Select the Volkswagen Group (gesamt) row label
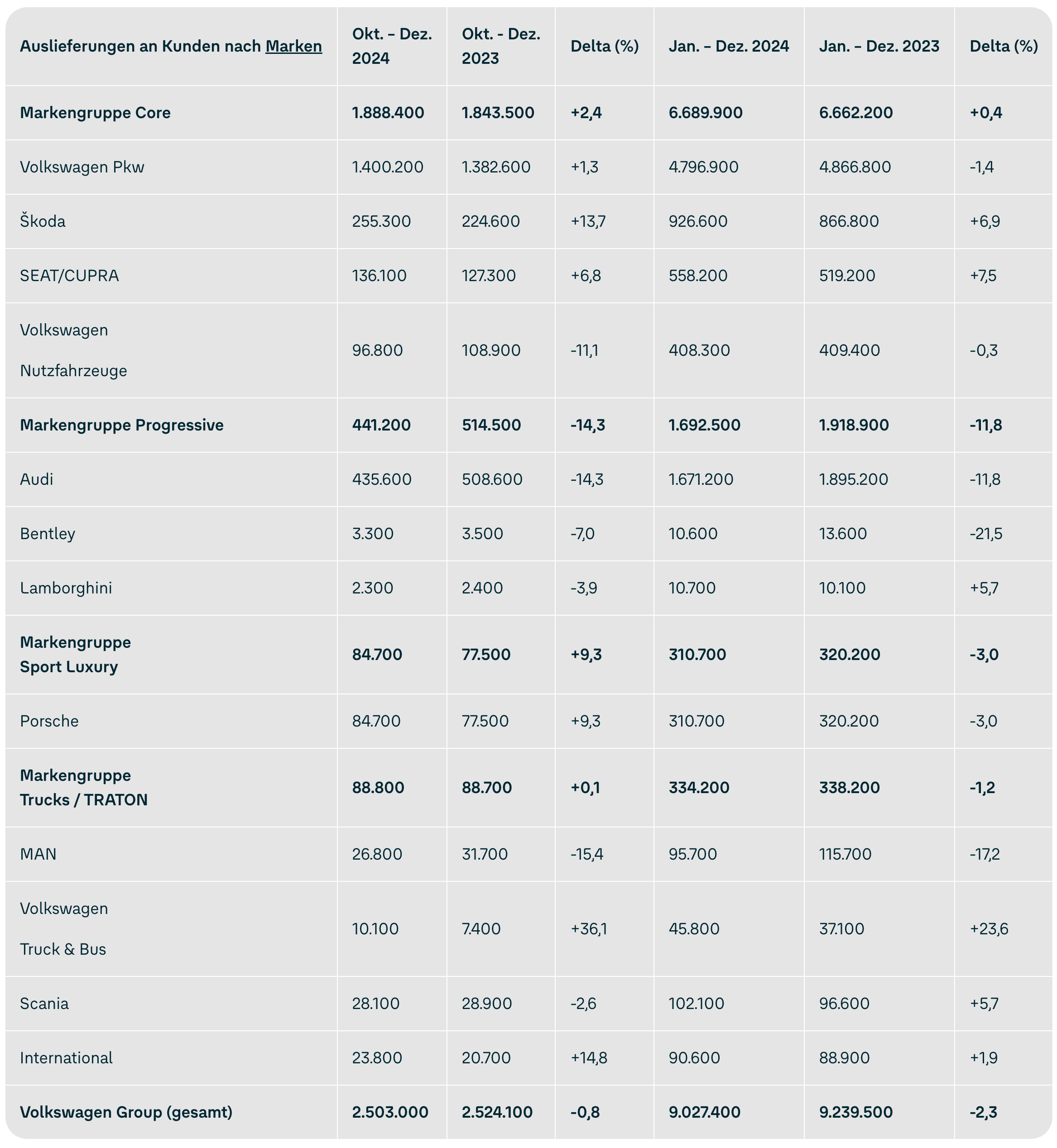Image resolution: width=1057 pixels, height=1148 pixels. point(126,1112)
